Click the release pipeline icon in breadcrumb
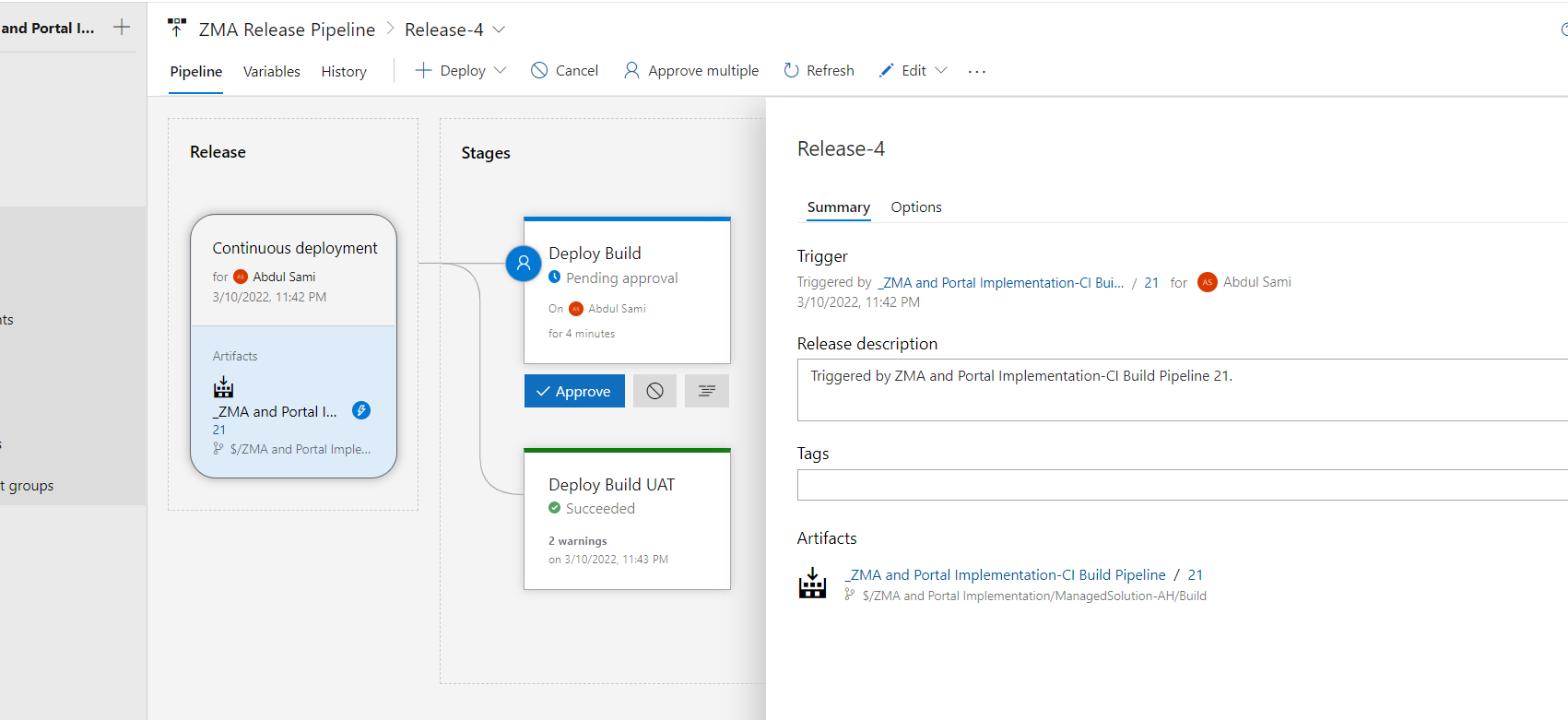 point(177,29)
